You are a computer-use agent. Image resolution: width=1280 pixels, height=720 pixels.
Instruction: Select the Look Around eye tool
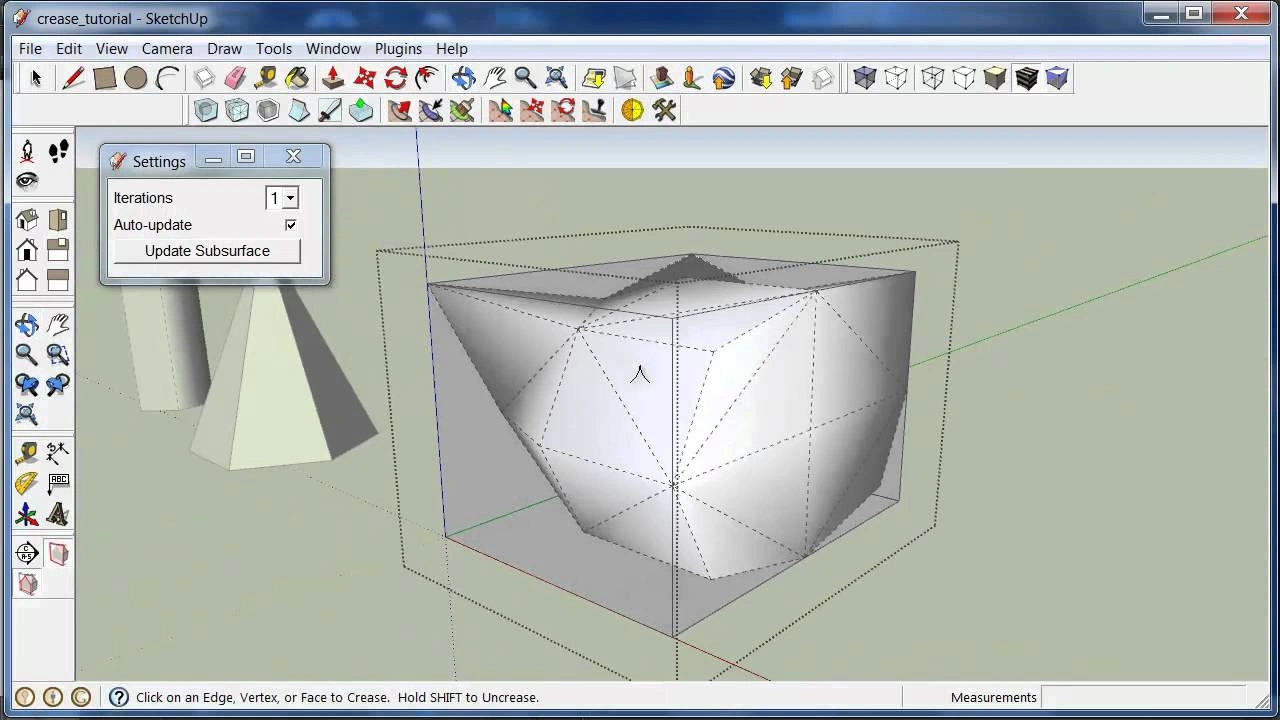click(x=27, y=181)
